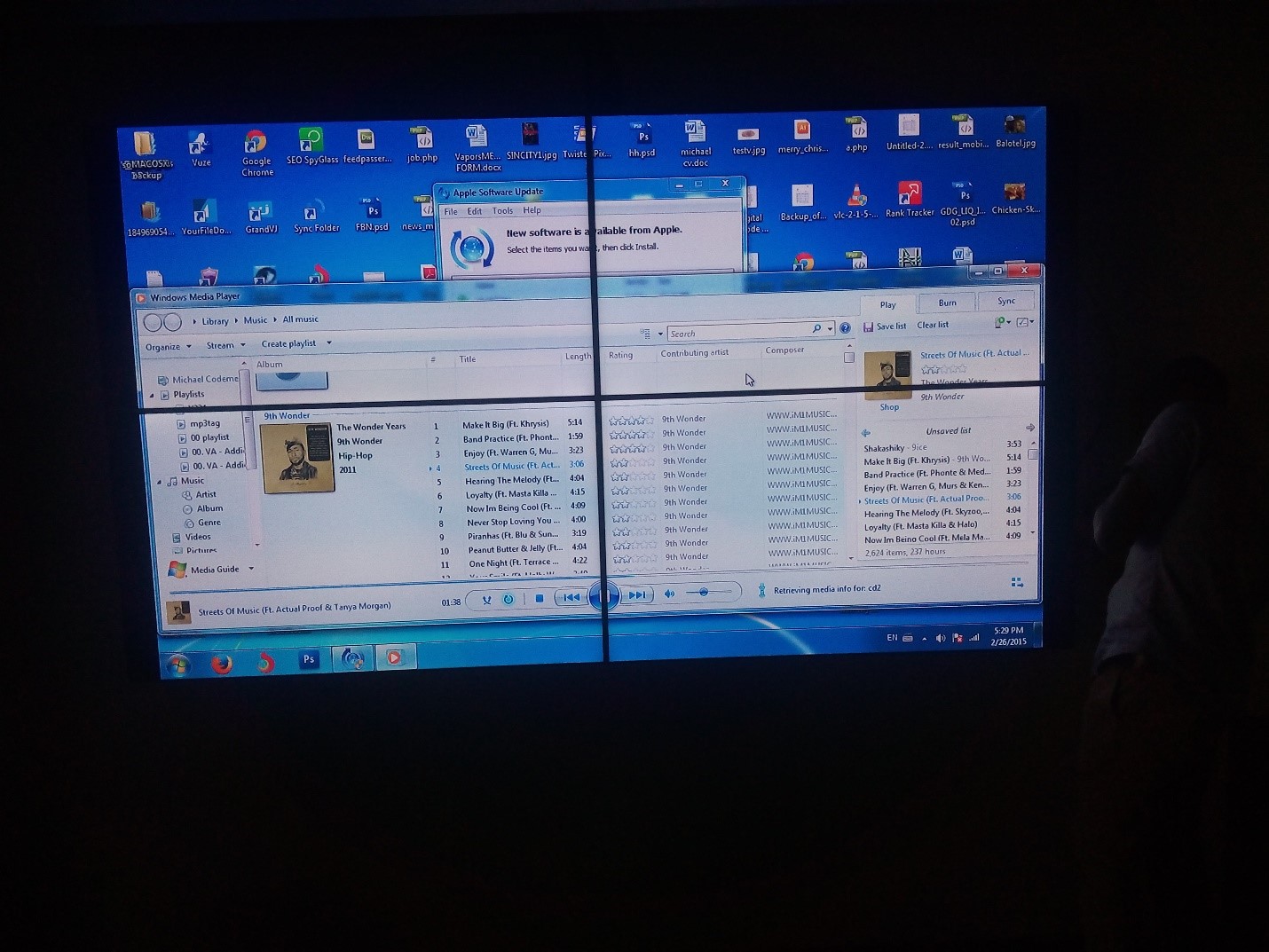Image resolution: width=1269 pixels, height=952 pixels.
Task: Select track Hearing The Melody in library
Action: [x=512, y=481]
